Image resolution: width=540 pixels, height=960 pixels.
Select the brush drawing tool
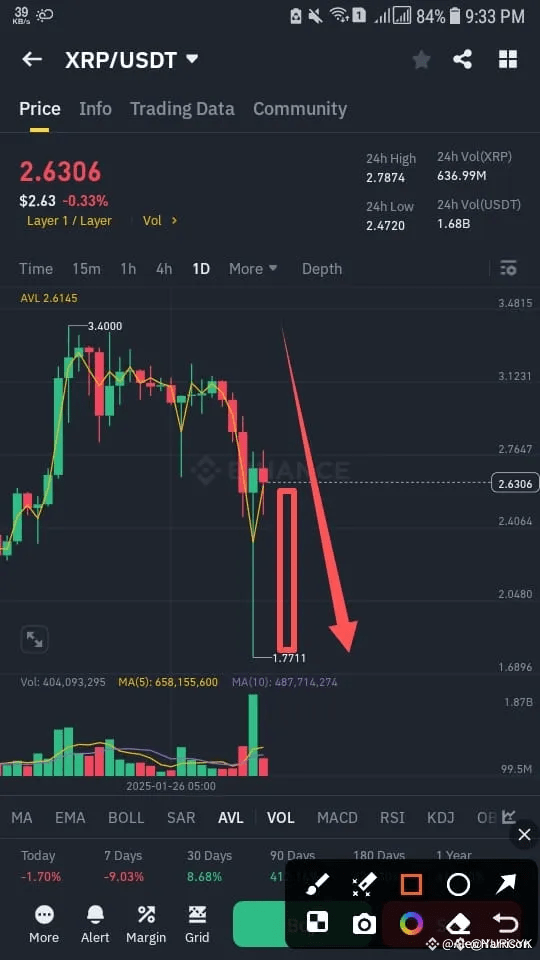[317, 884]
